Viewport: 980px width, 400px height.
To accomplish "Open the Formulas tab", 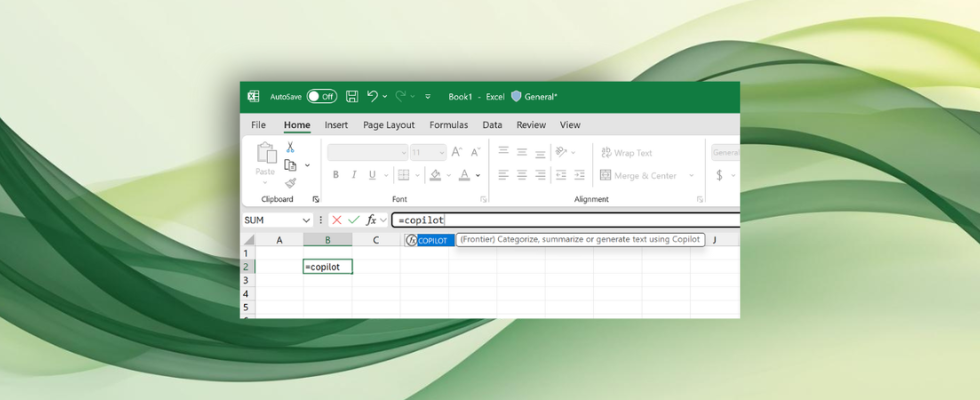I will pyautogui.click(x=449, y=125).
